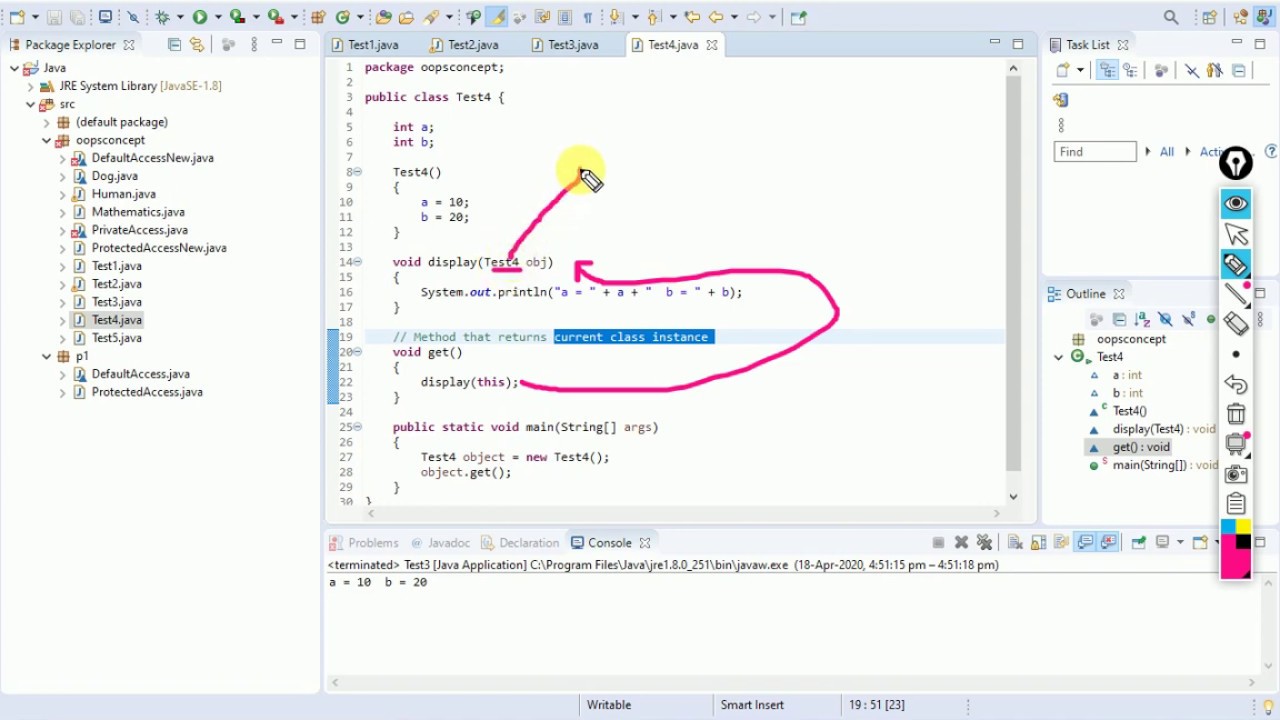Click Remove All Terminated Launches in the Console
This screenshot has height=720, width=1280.
[x=984, y=542]
